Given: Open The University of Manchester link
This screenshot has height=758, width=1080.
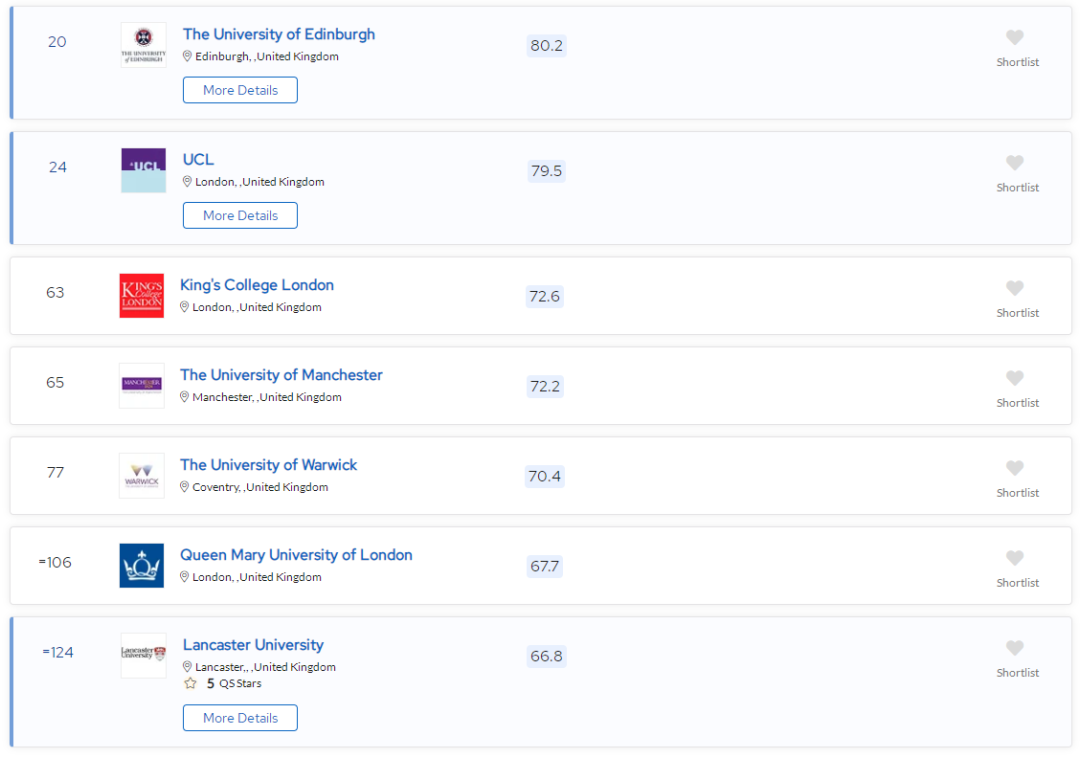Looking at the screenshot, I should [281, 375].
